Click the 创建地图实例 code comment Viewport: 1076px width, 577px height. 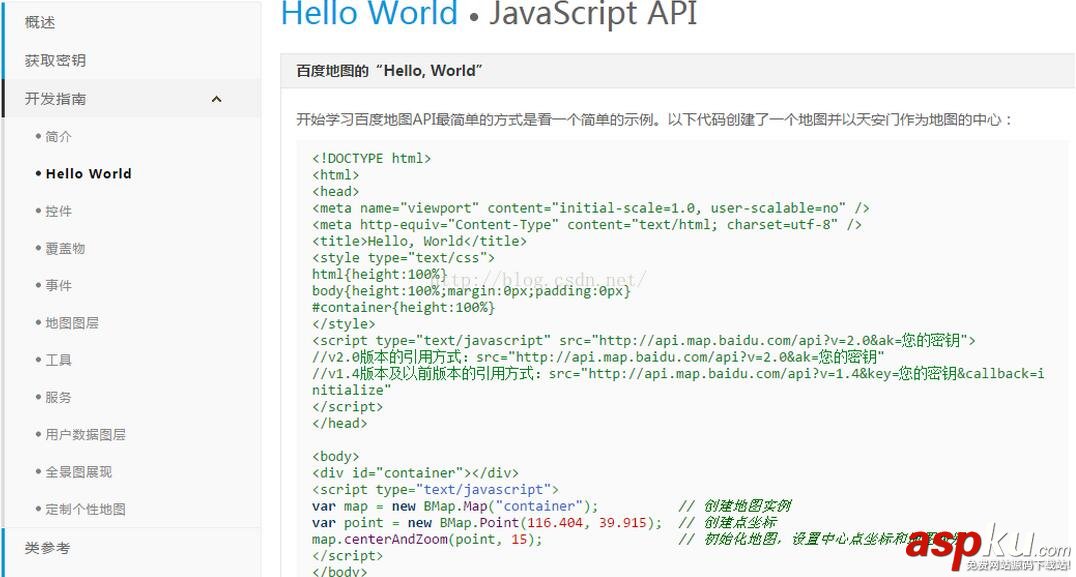(x=735, y=506)
